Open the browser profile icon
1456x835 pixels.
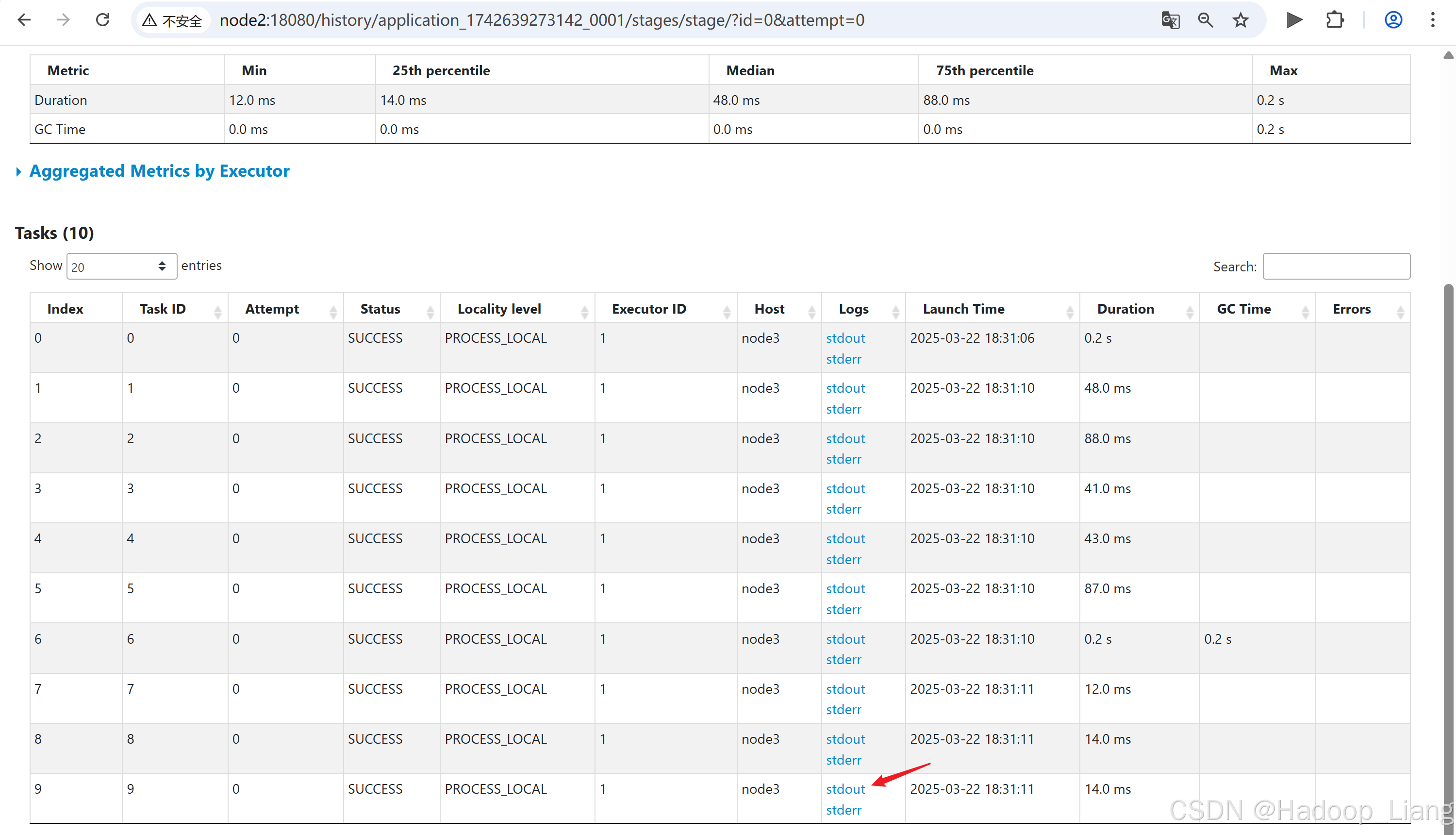coord(1393,20)
